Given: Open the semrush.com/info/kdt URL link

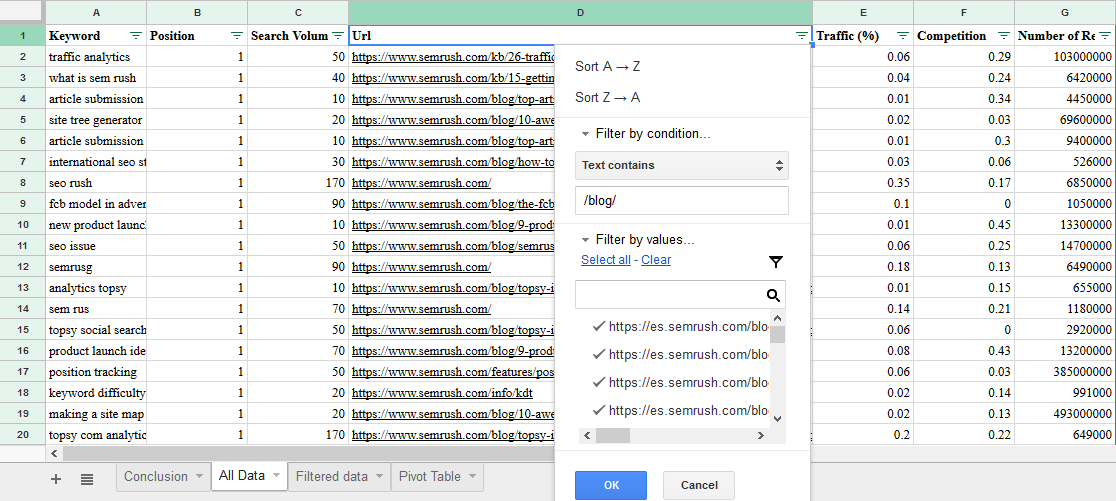Looking at the screenshot, I should click(442, 392).
